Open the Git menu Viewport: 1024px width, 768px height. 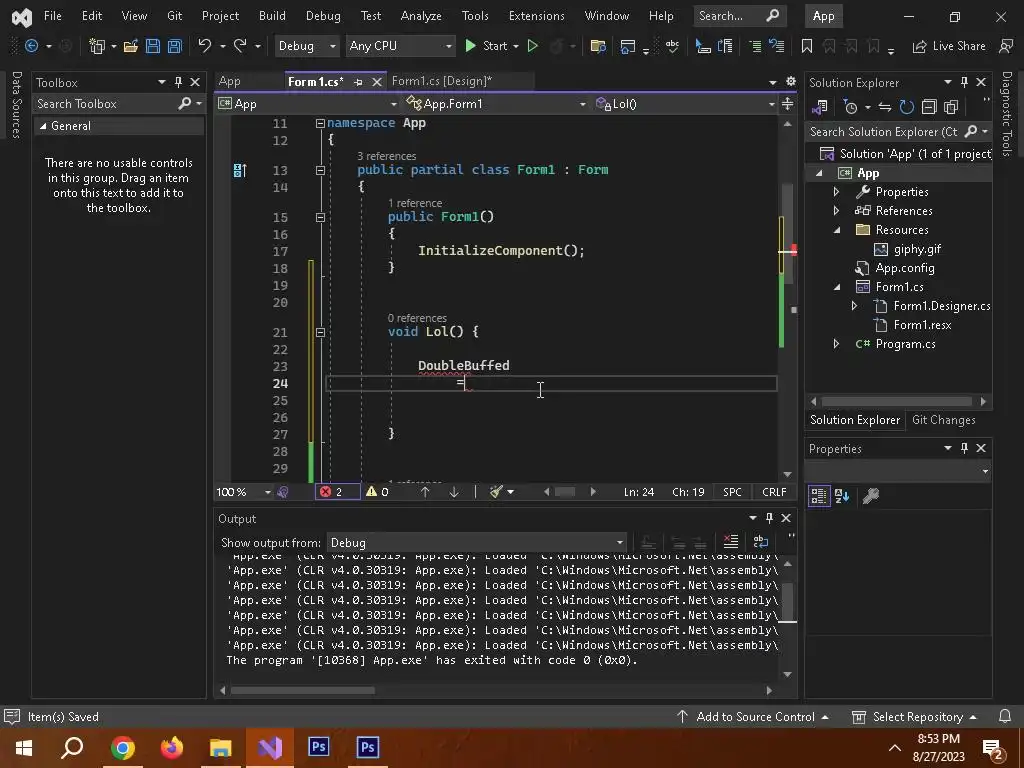click(174, 16)
